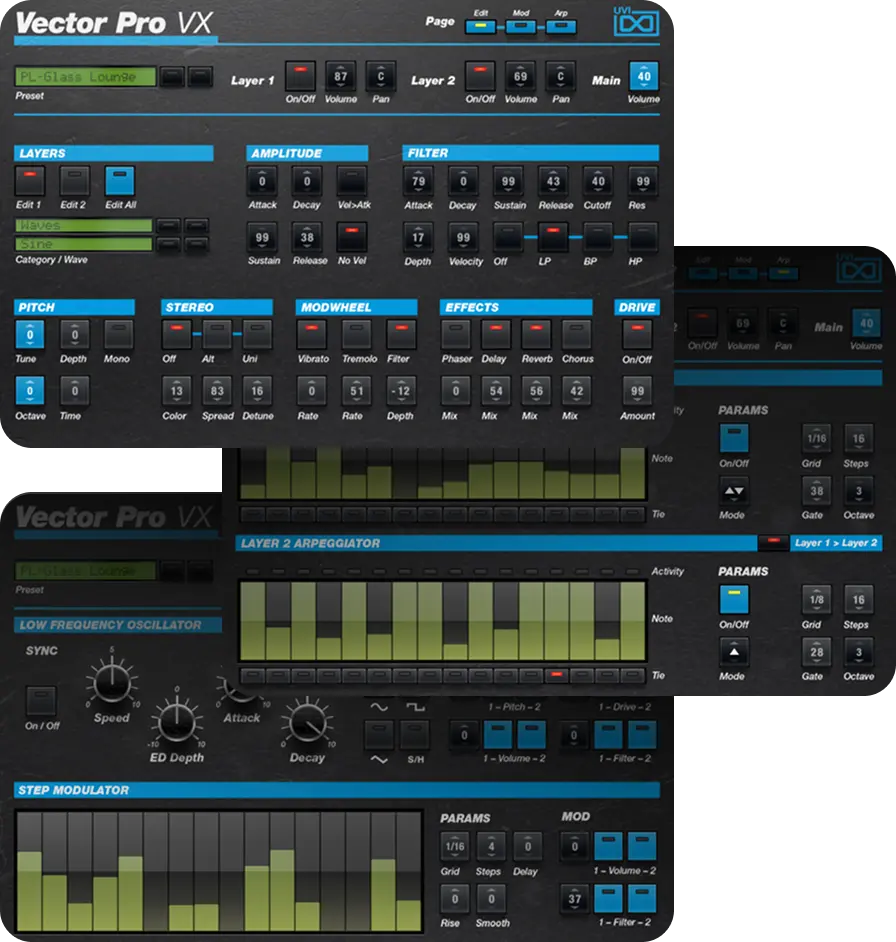This screenshot has width=896, height=942.
Task: Click the first note bar in Layer 2 arpeggiator
Action: (252, 621)
